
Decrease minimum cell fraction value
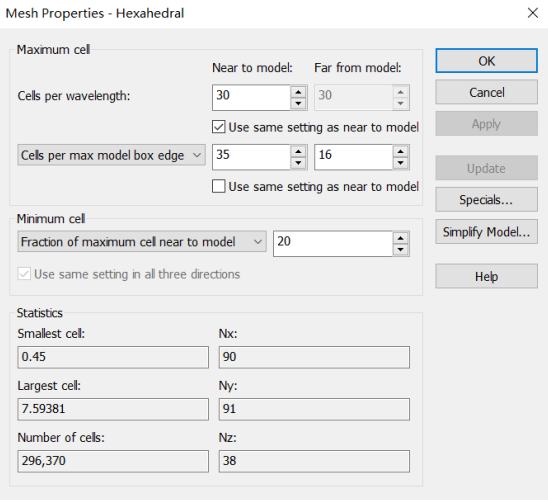click(x=401, y=249)
